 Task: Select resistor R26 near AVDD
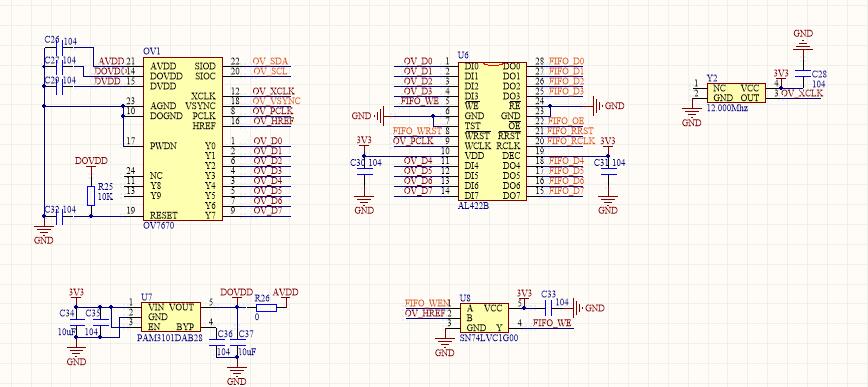pyautogui.click(x=266, y=308)
